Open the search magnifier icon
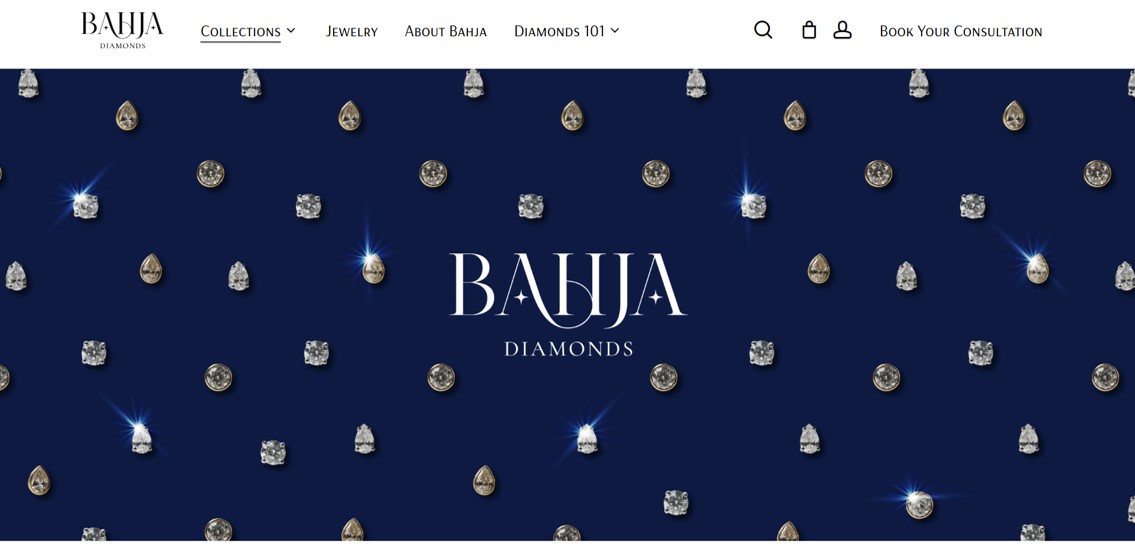Screen dimensions: 1135x553 coord(763,30)
